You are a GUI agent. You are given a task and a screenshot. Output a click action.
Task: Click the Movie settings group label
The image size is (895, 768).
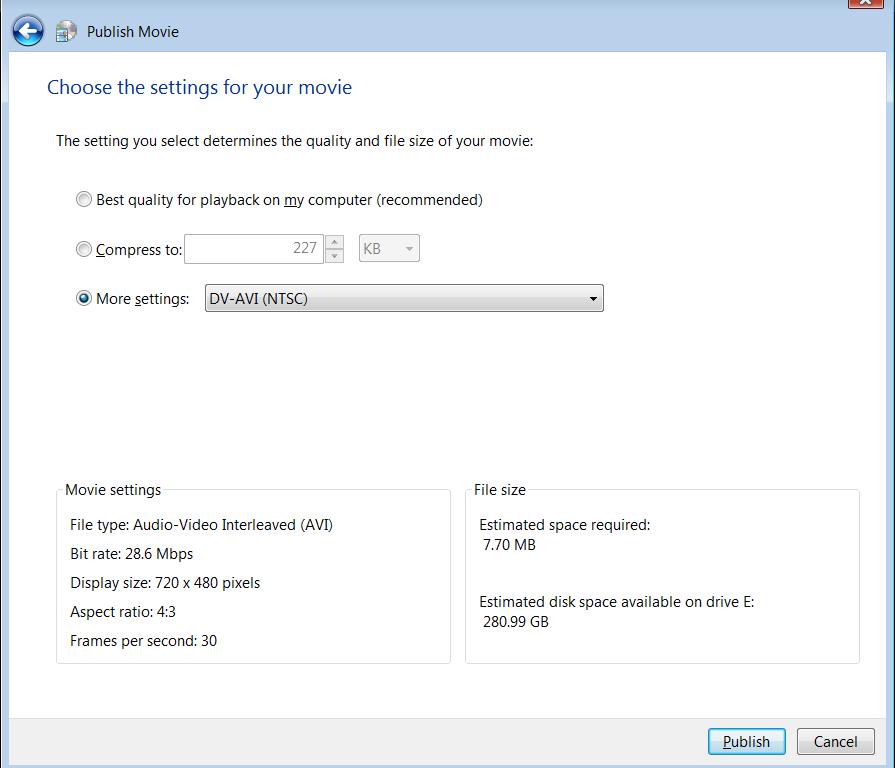point(113,490)
